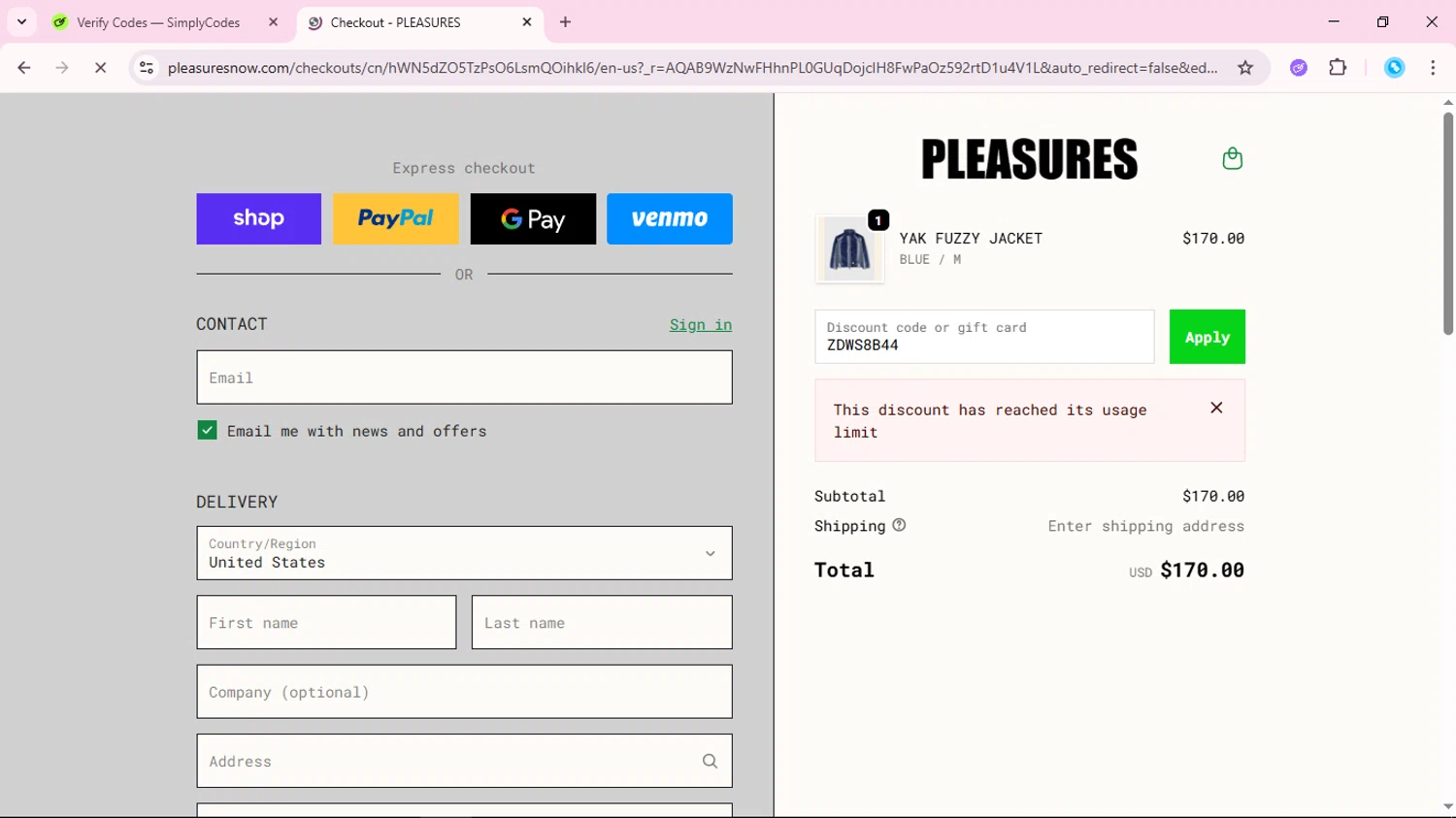
Task: Open the purple extension icon in toolbar
Action: pyautogui.click(x=1299, y=68)
